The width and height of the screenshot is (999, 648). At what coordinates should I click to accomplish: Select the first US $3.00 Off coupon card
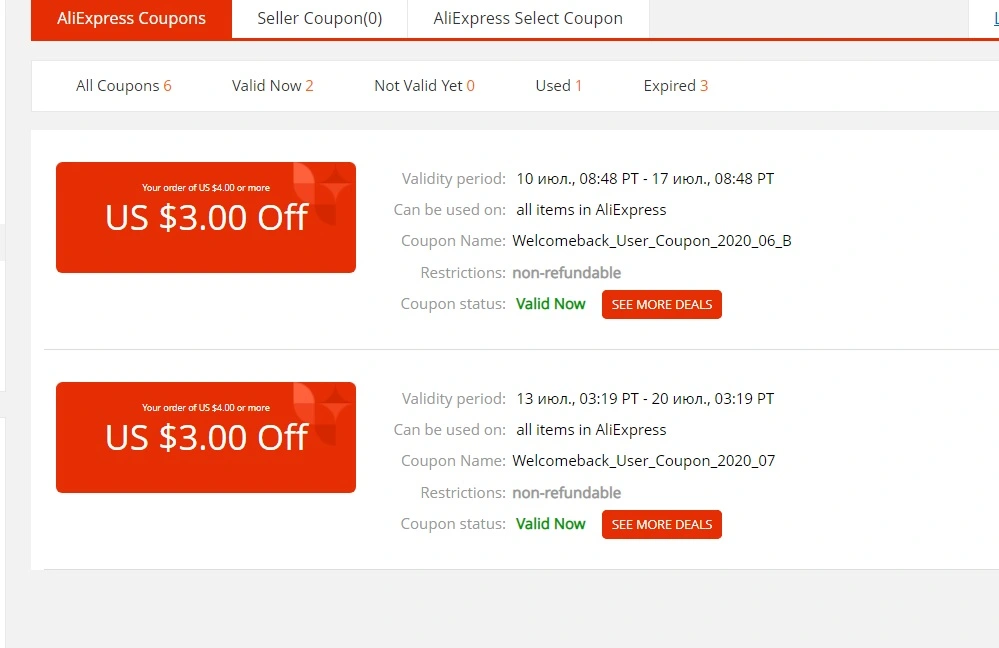(x=206, y=217)
